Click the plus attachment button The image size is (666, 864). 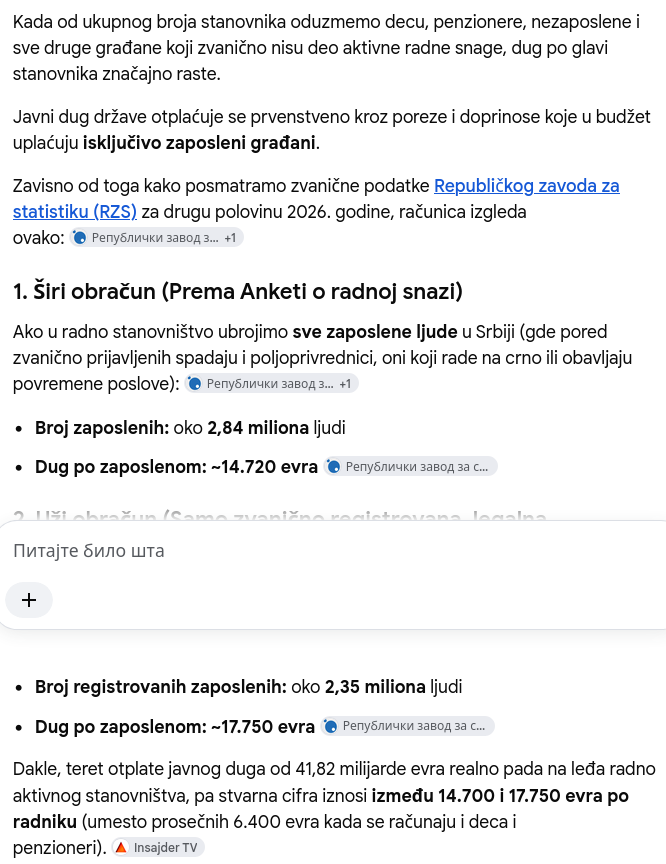(x=29, y=600)
